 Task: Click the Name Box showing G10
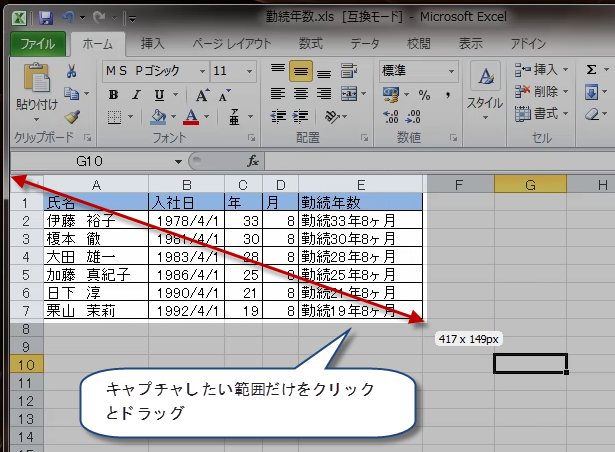point(95,160)
